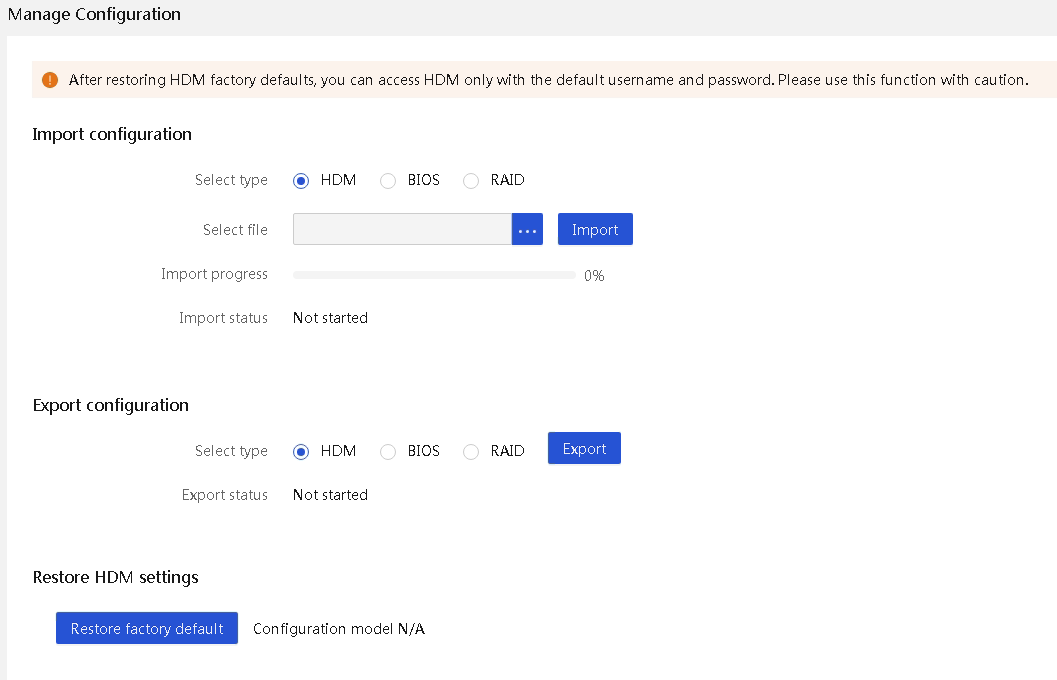Viewport: 1057px width, 680px height.
Task: Click the 'Export configuration' heading
Action: pos(111,405)
